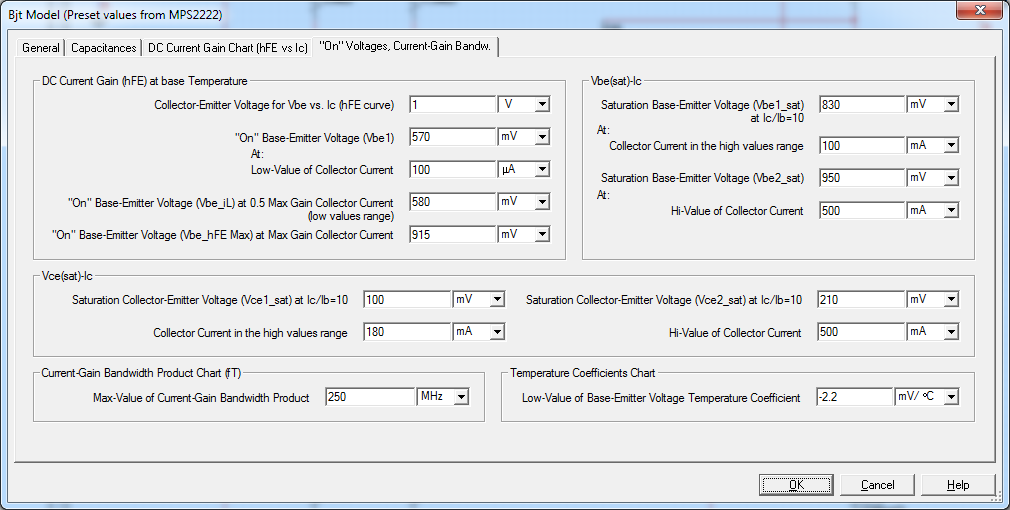Open µA unit dropdown for Low-Value Collector Current
Screen dimensions: 1010x510
click(542, 169)
